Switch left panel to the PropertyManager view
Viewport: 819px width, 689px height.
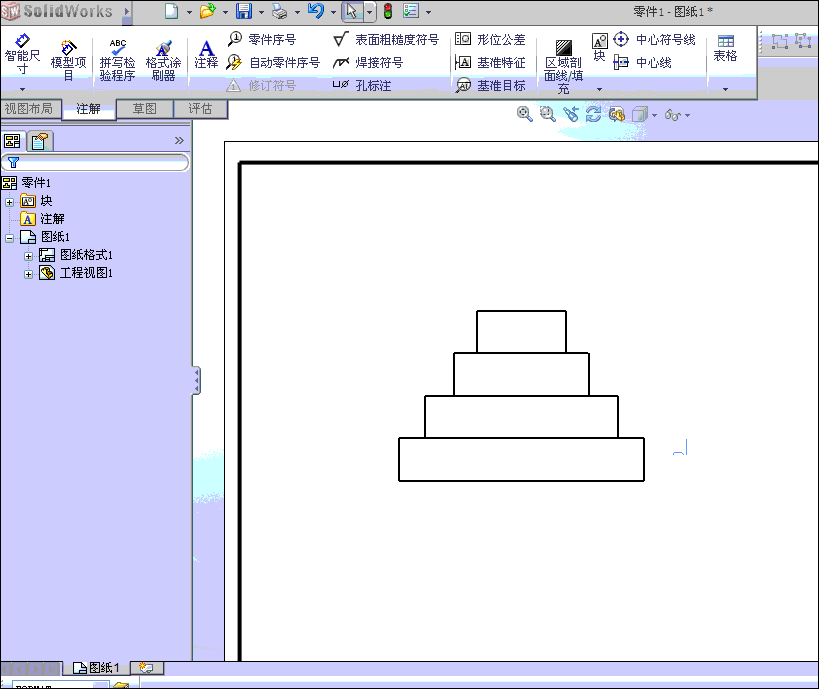38,140
